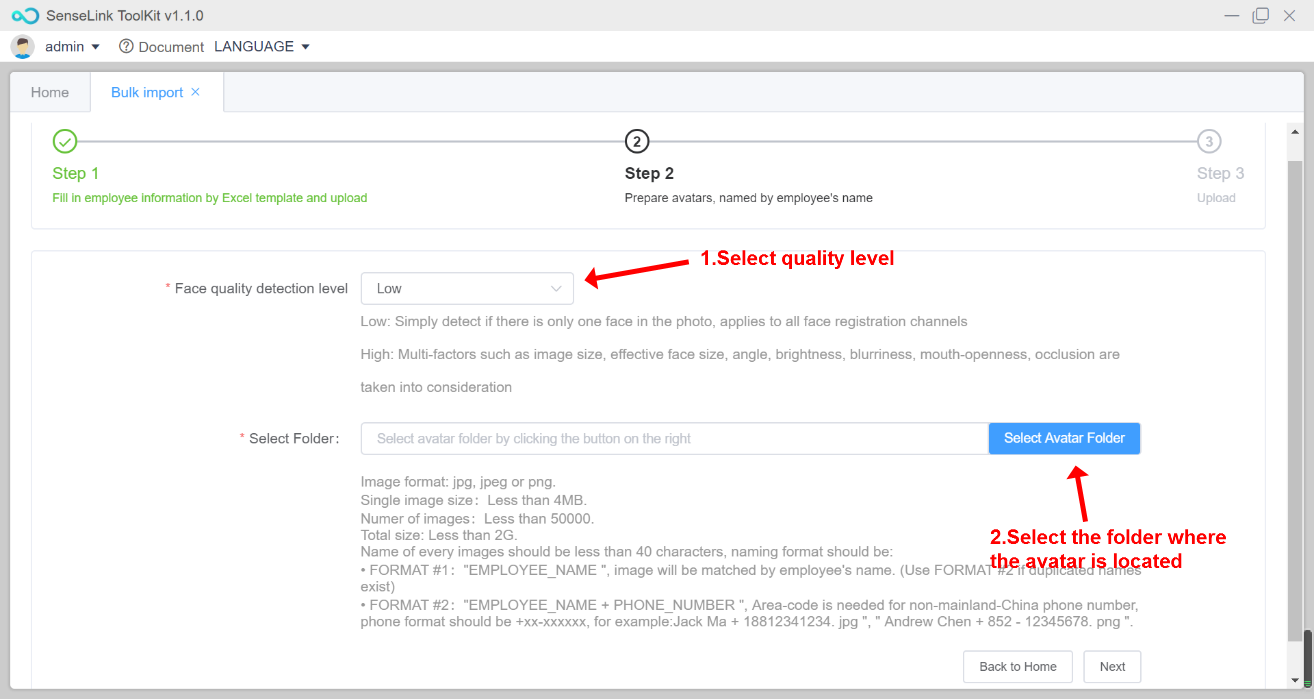
Task: Close the Bulk import tab
Action: click(196, 92)
